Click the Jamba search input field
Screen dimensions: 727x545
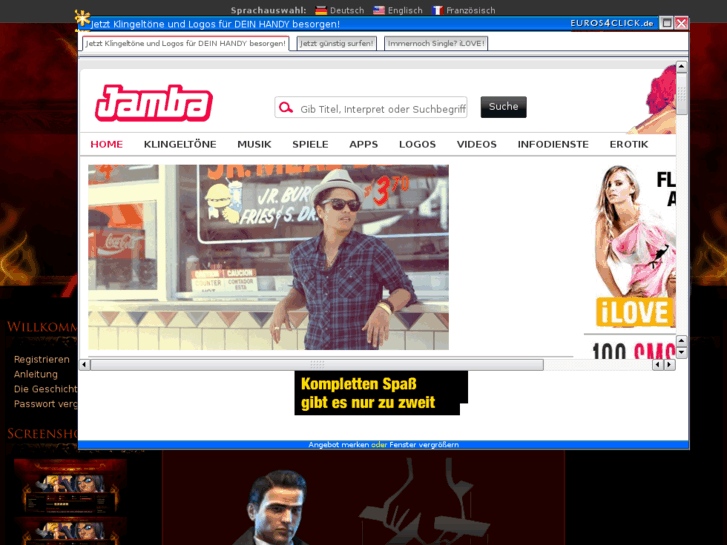(371, 108)
